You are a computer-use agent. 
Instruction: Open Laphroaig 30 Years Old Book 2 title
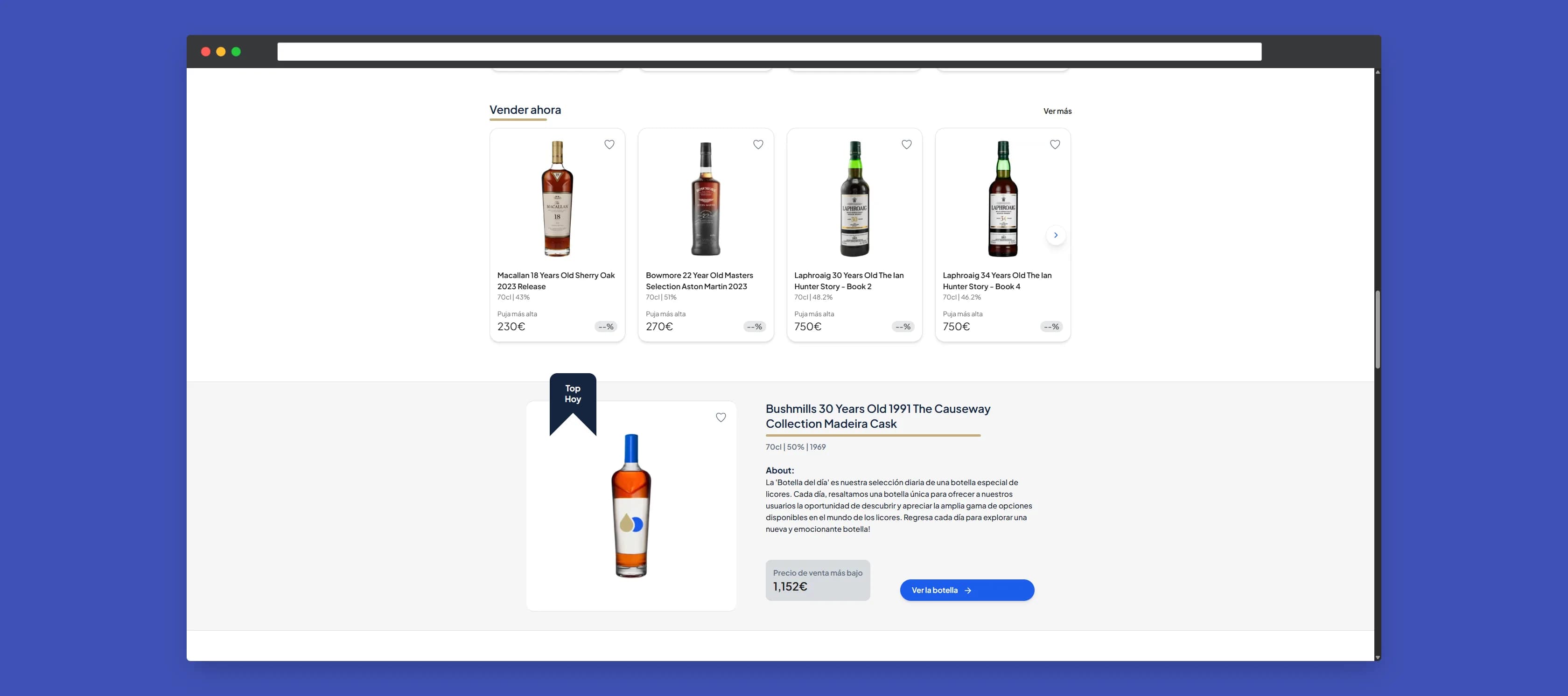[848, 281]
